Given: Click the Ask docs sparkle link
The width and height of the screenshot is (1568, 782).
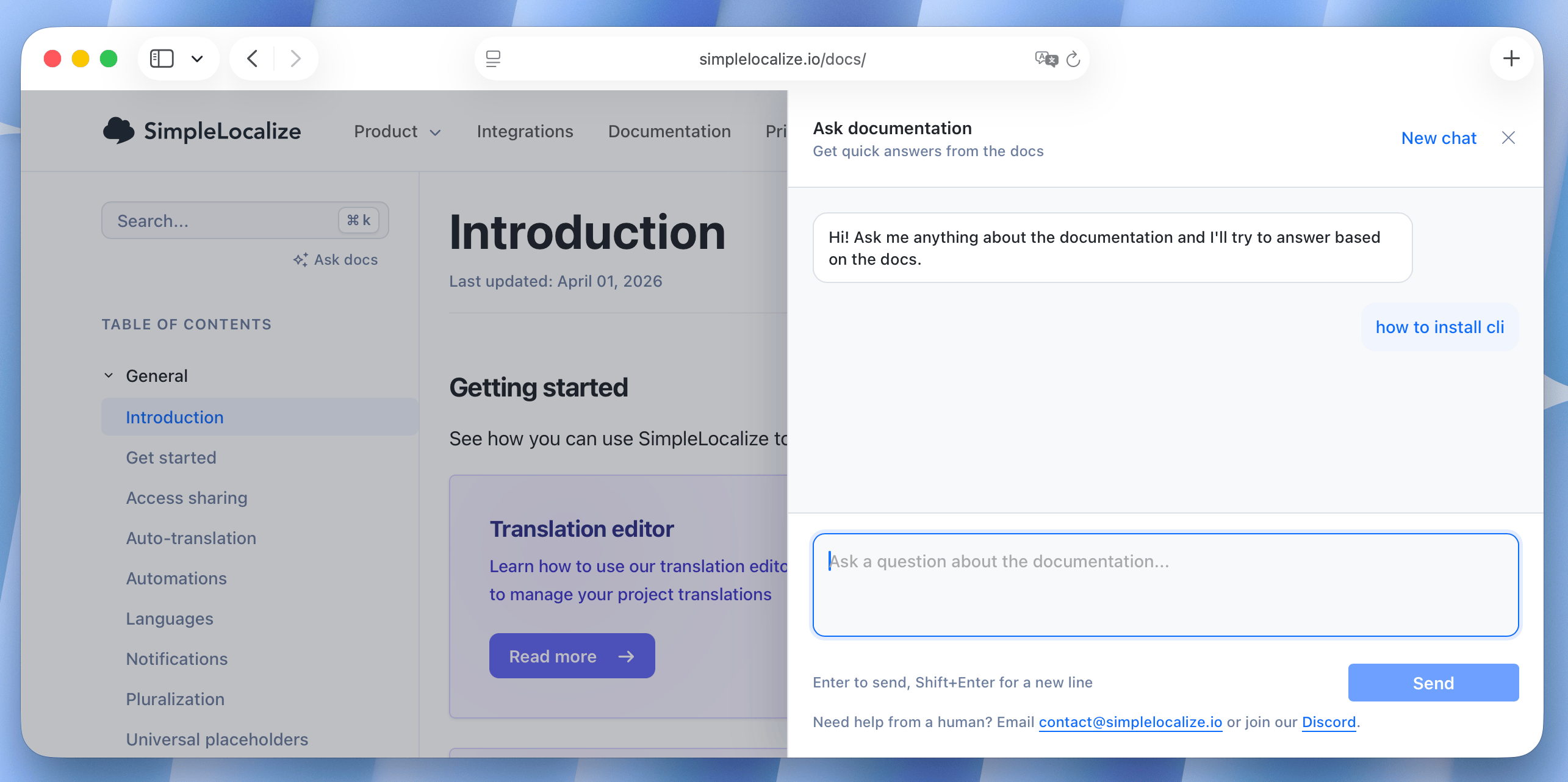Looking at the screenshot, I should point(335,260).
